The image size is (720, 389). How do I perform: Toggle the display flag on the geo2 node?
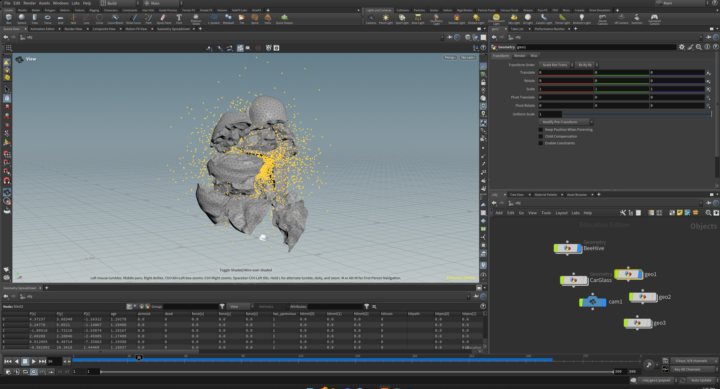(654, 297)
